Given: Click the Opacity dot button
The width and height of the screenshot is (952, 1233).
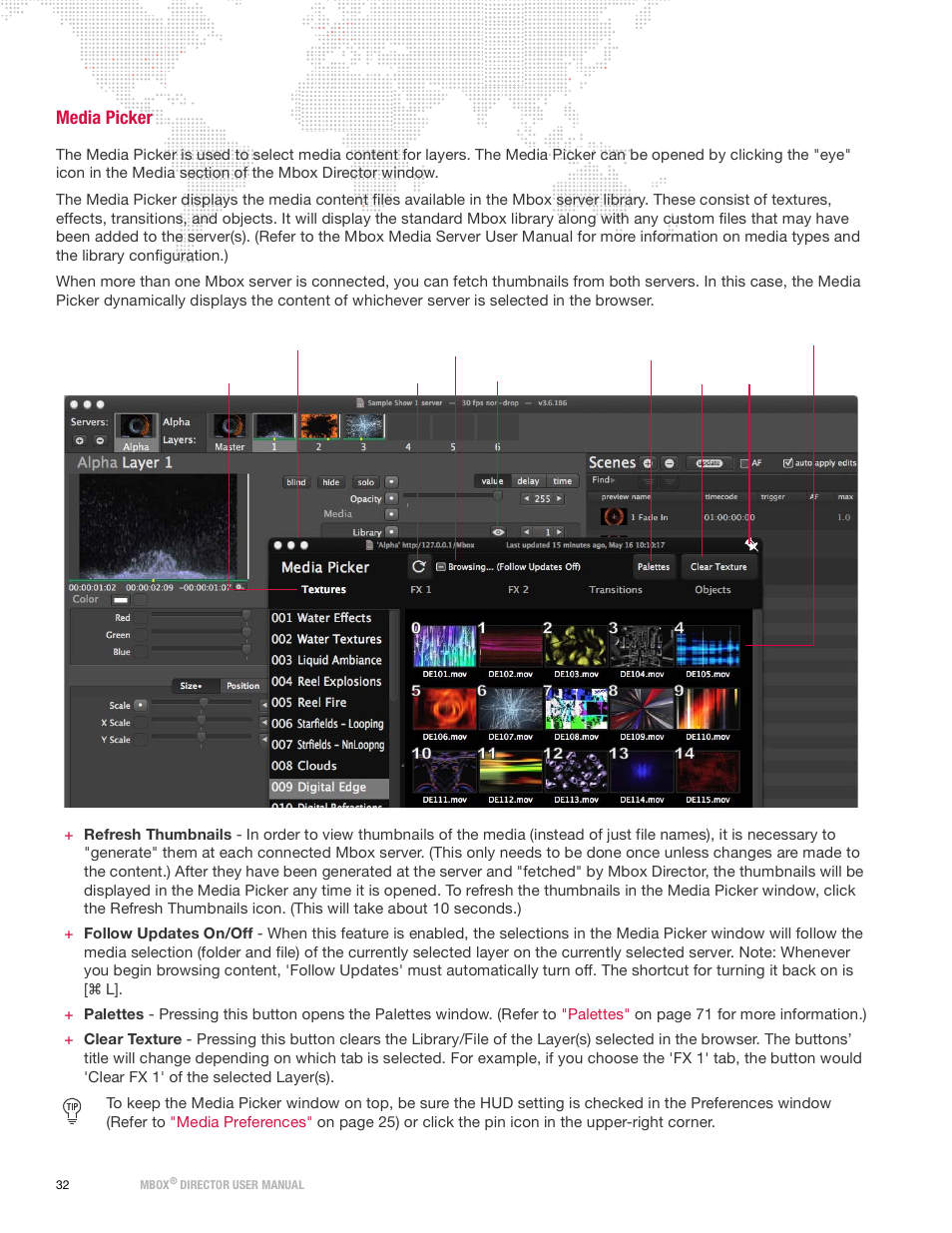Looking at the screenshot, I should [x=391, y=498].
